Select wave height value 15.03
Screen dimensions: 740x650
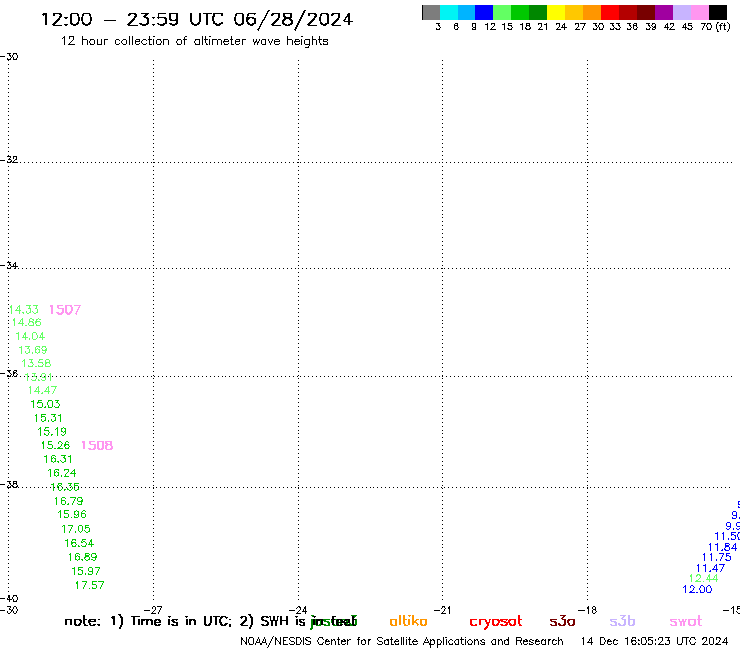pos(45,404)
